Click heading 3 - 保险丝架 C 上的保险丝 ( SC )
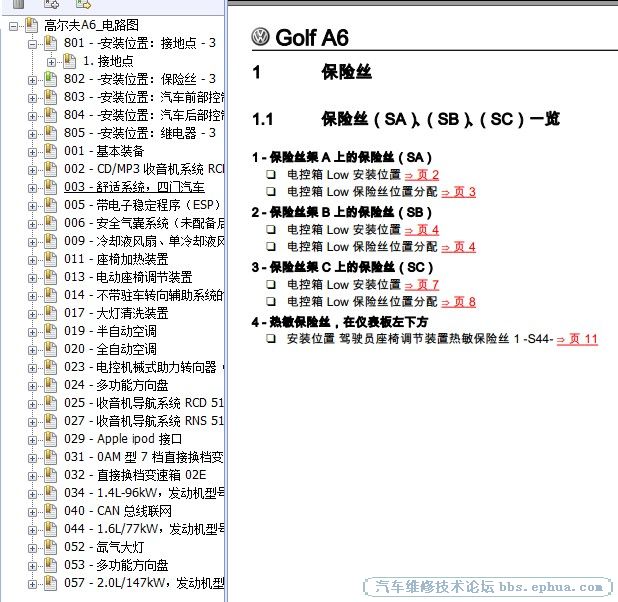 pyautogui.click(x=343, y=267)
